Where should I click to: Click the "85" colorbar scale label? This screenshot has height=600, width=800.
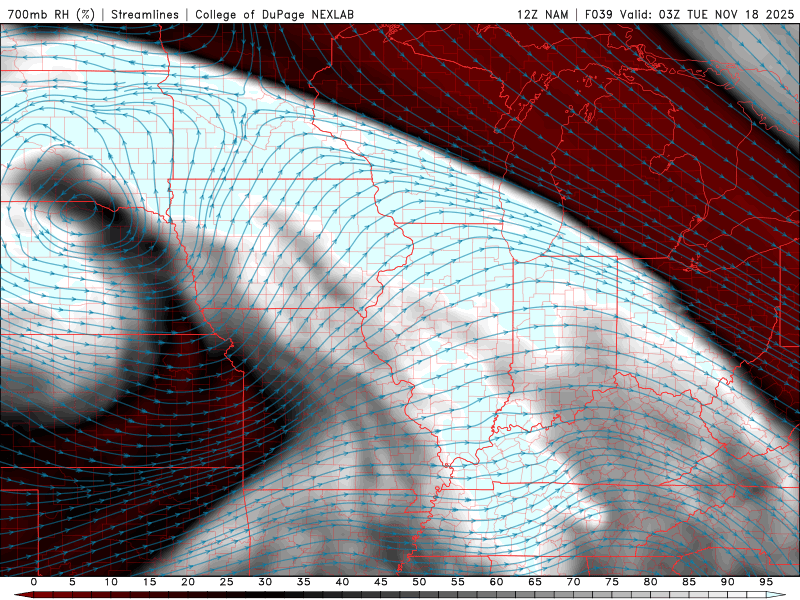point(689,582)
